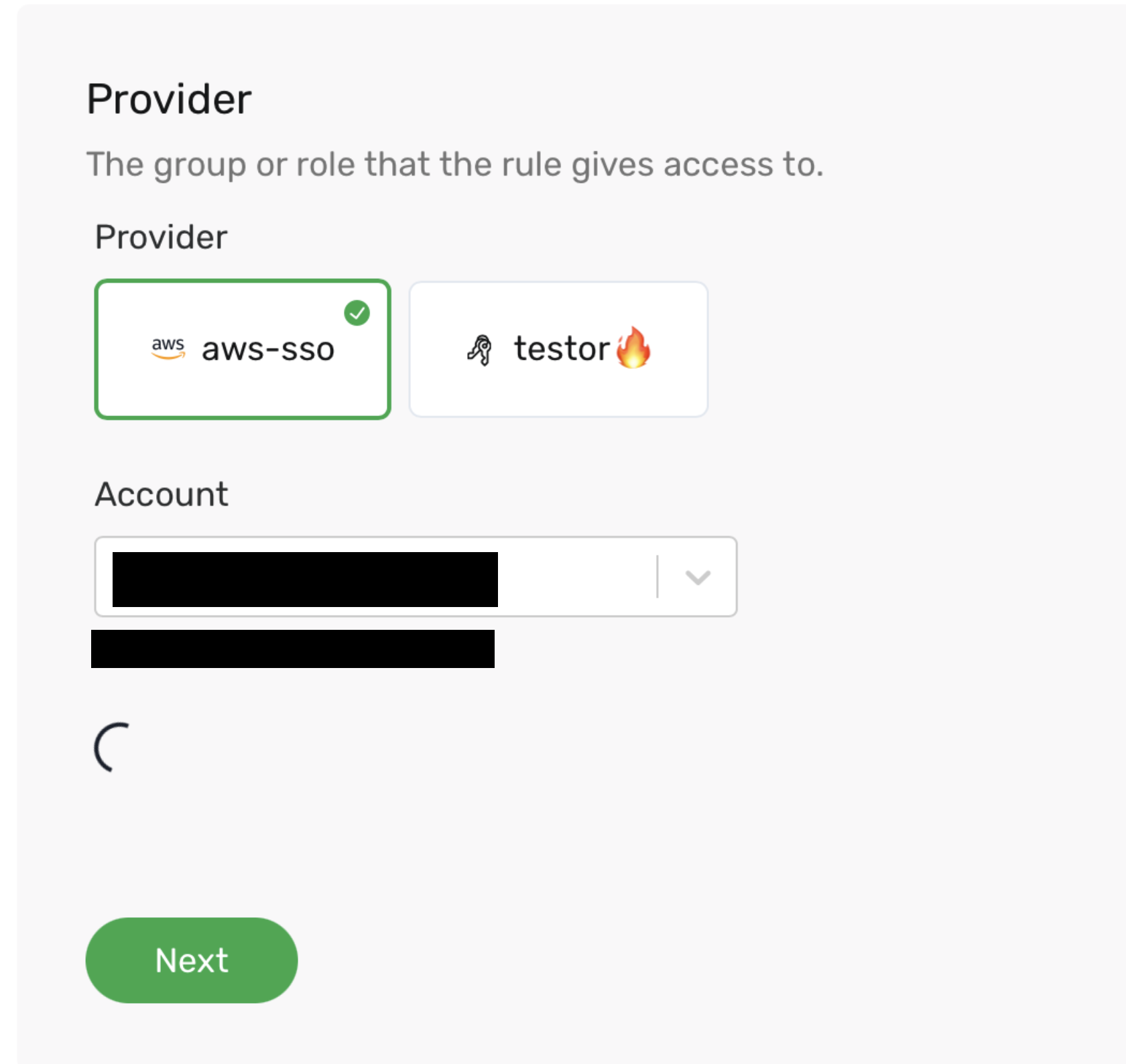1126x1064 pixels.
Task: Select the testor provider card
Action: point(558,348)
